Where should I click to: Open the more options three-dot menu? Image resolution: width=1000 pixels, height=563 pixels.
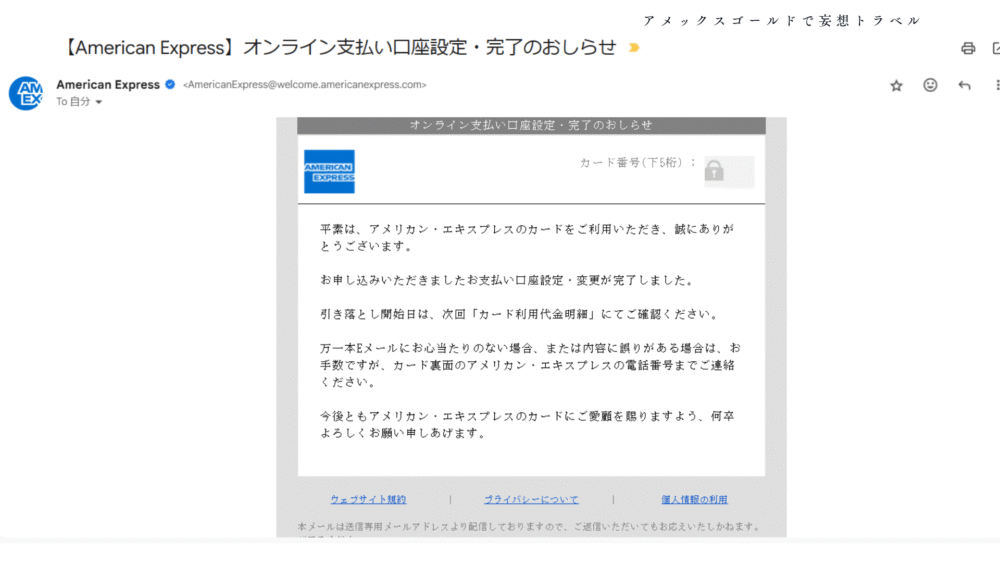[997, 85]
